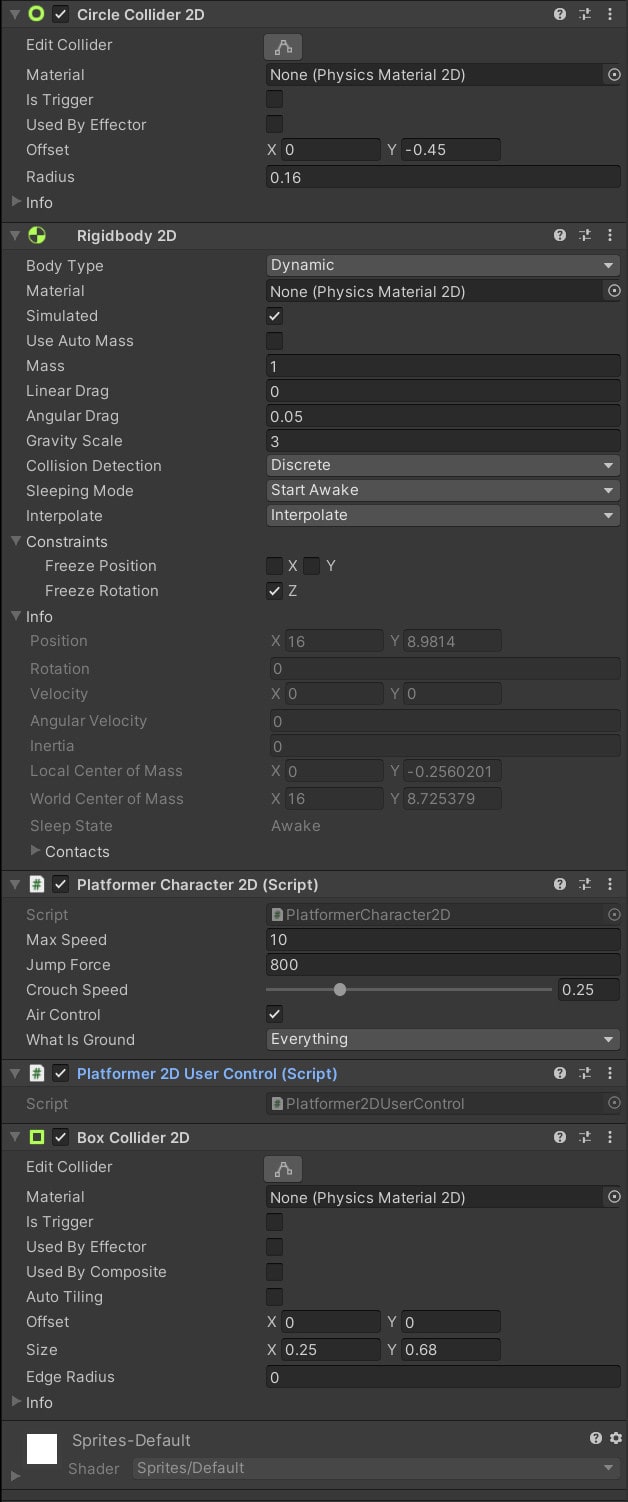Expand the Contacts foldout

point(36,851)
